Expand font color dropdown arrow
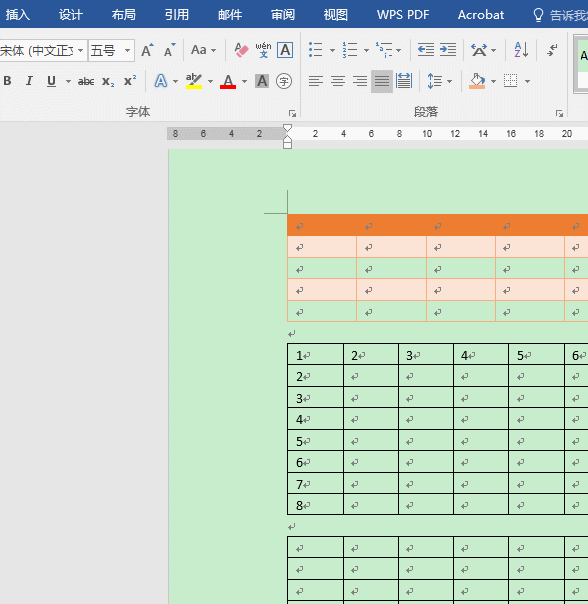 click(244, 81)
